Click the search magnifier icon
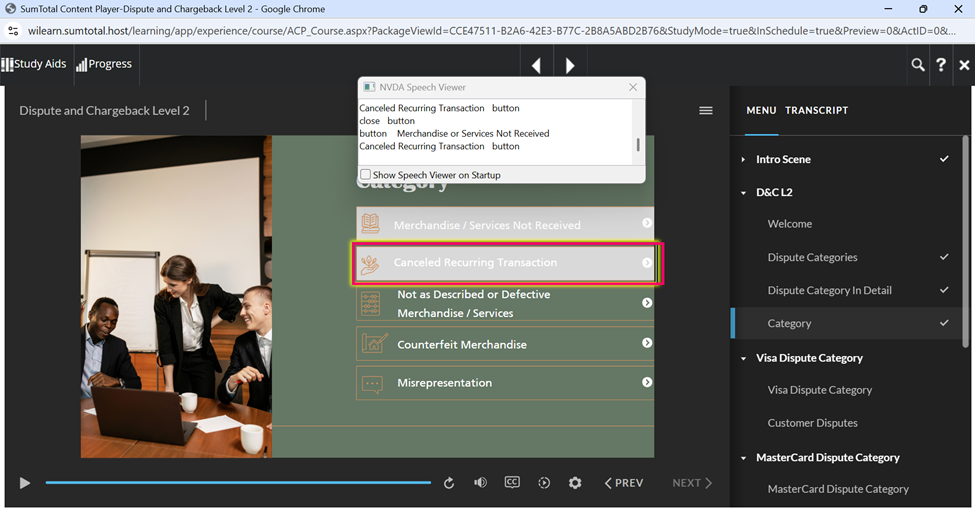Image resolution: width=975 pixels, height=509 pixels. 917,65
